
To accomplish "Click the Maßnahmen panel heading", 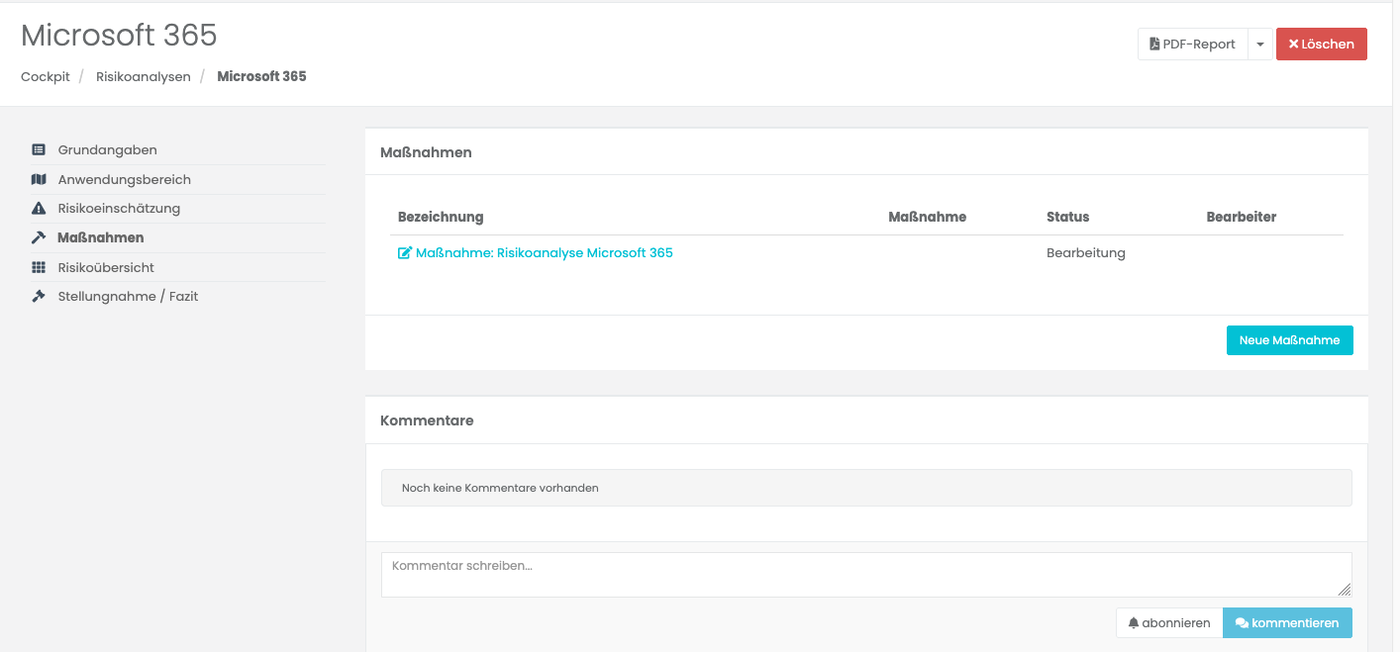I will coord(426,153).
